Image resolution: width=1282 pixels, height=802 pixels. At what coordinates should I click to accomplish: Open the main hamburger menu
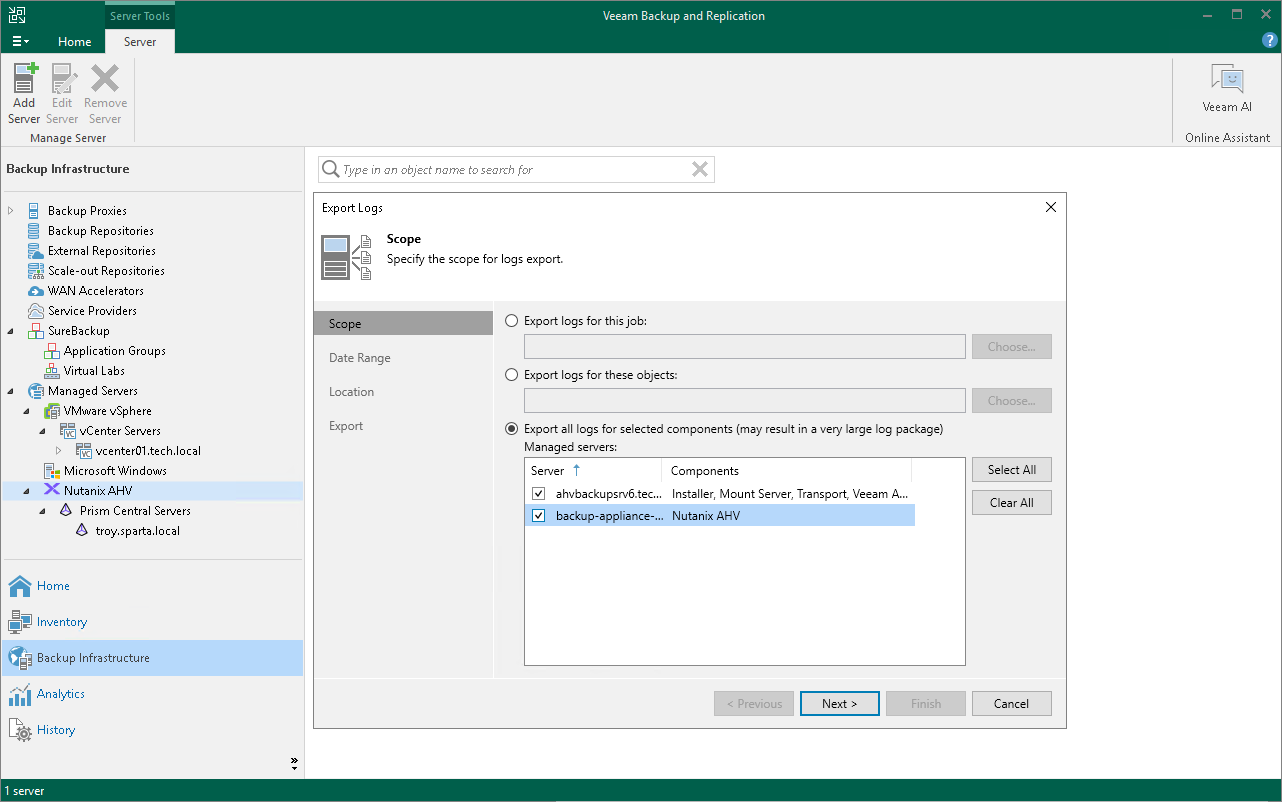point(20,42)
